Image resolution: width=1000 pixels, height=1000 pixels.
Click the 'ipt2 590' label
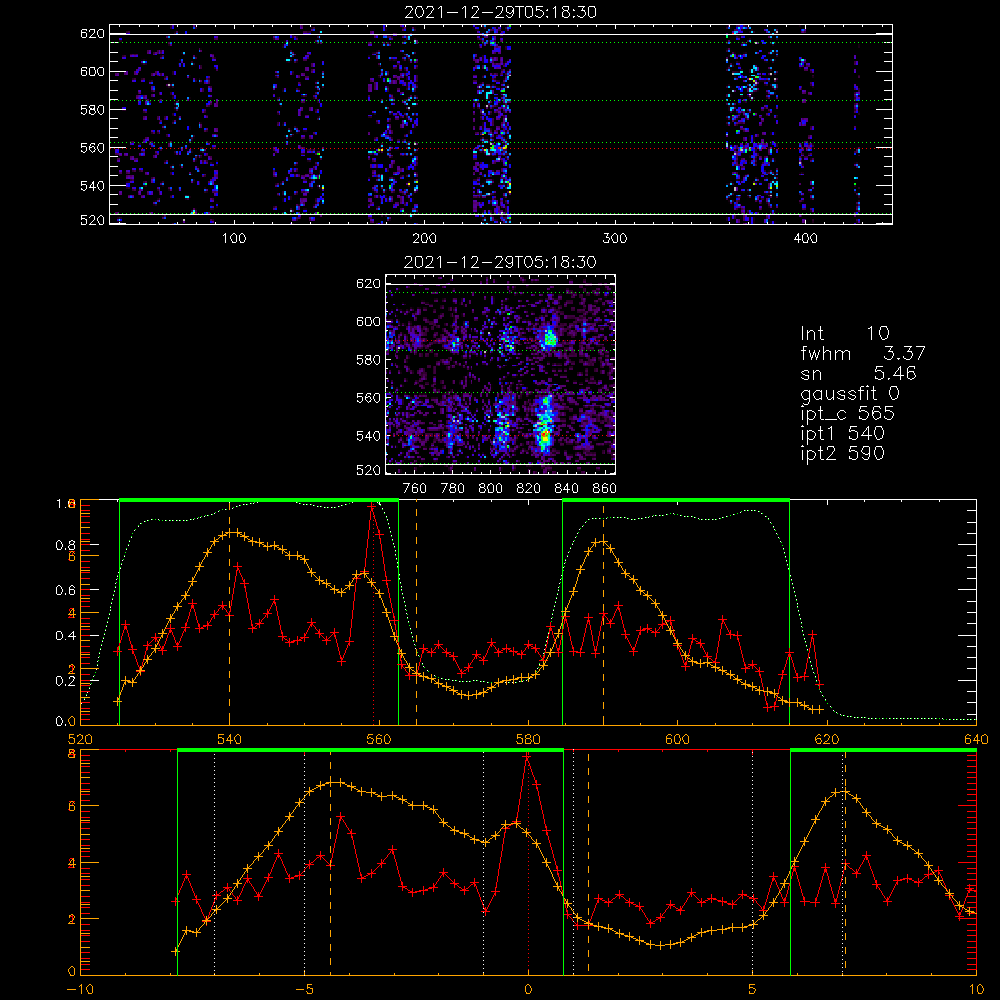pyautogui.click(x=842, y=453)
